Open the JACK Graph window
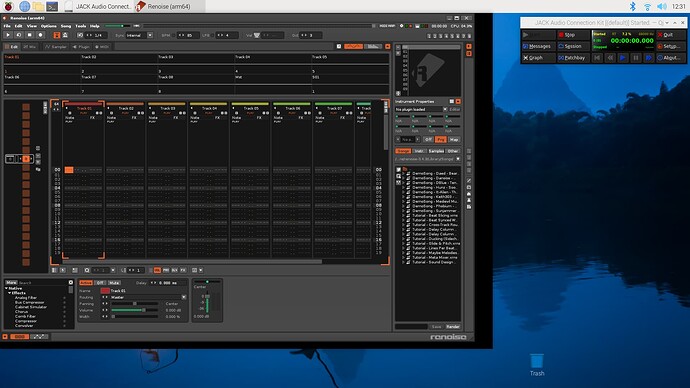 pyautogui.click(x=538, y=58)
